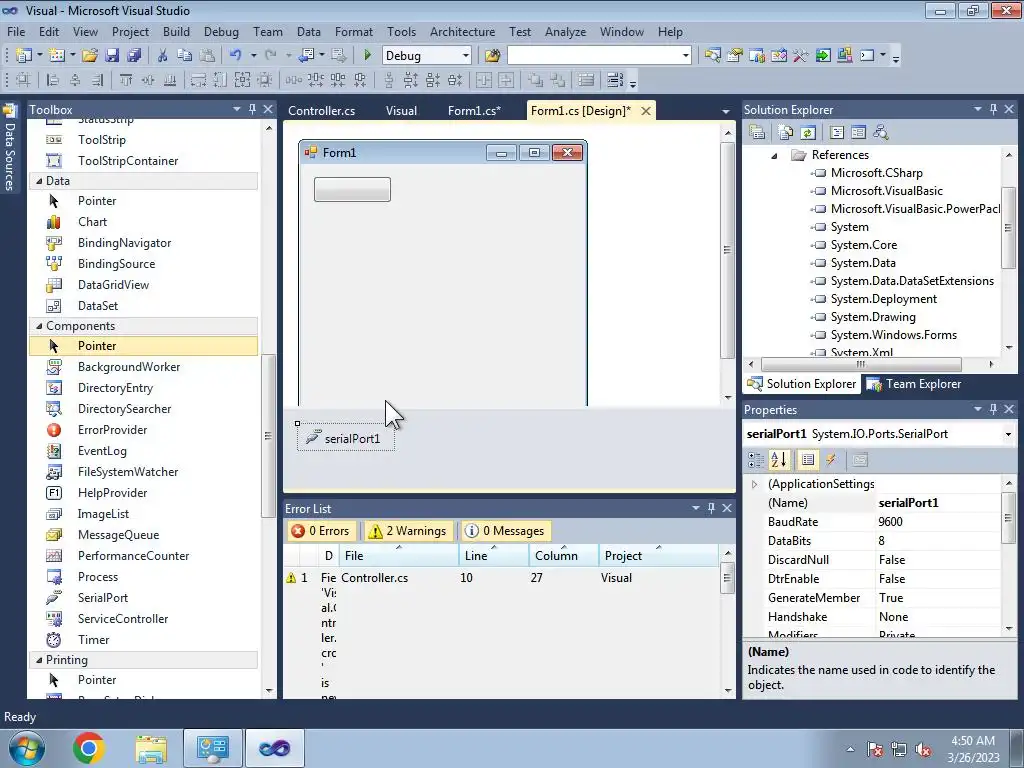Image resolution: width=1024 pixels, height=768 pixels.
Task: Collapse the Components group in Toolbox
Action: [39, 326]
